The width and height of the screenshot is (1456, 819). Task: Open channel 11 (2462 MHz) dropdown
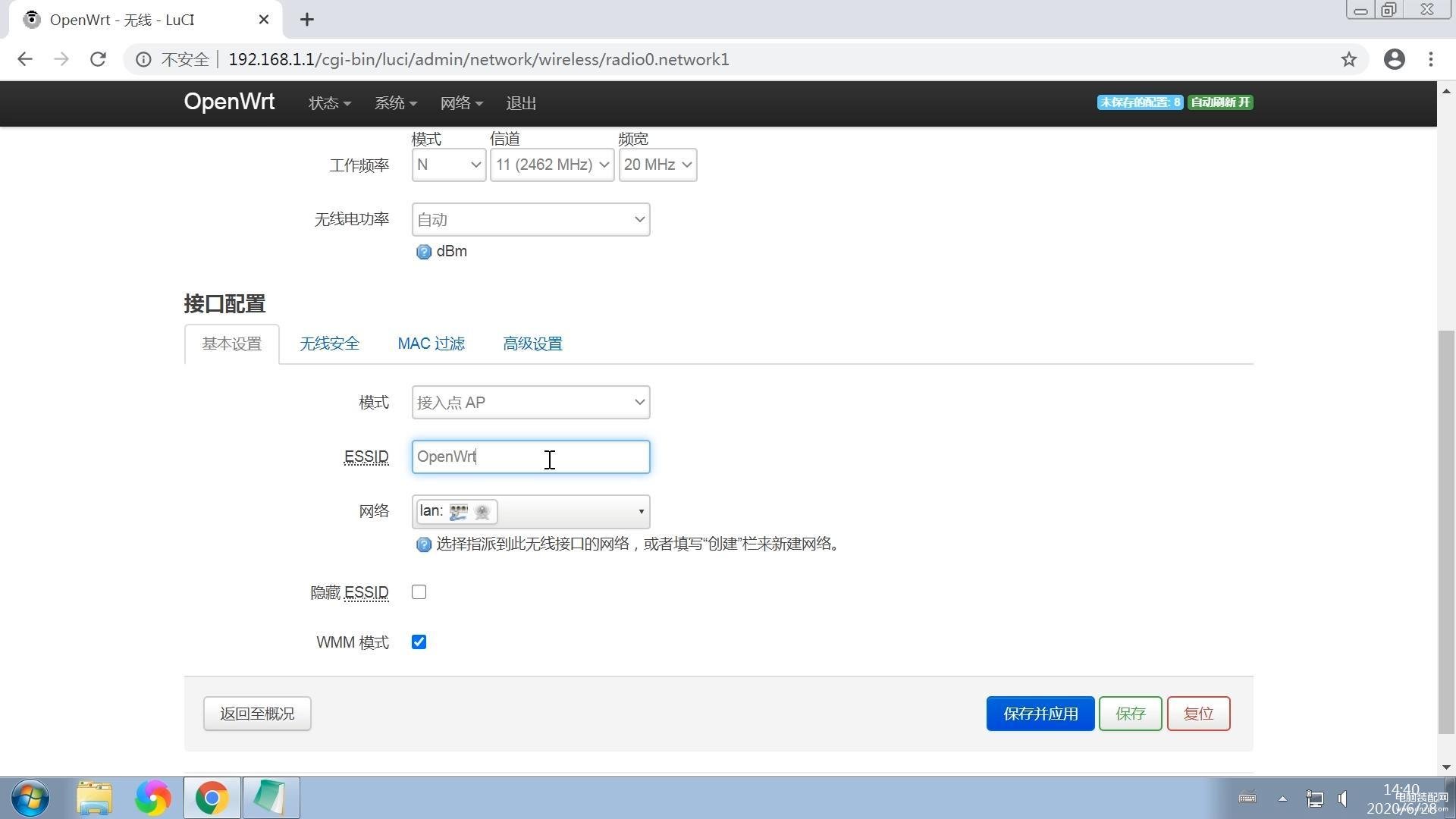click(552, 165)
